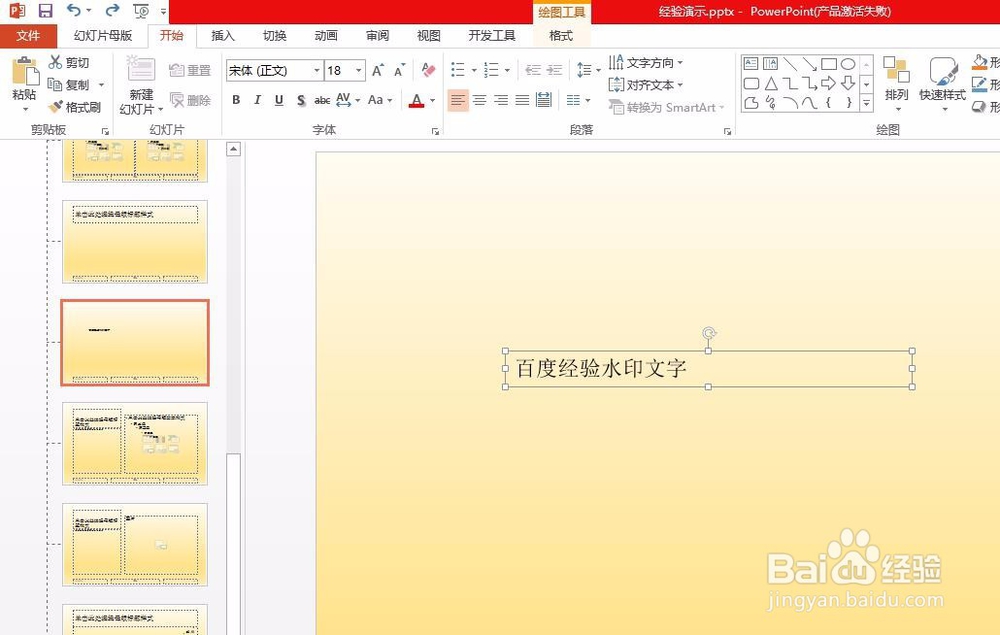This screenshot has height=635, width=1000.
Task: Switch to 幻灯片母版 Slide Master tab
Action: coord(103,36)
